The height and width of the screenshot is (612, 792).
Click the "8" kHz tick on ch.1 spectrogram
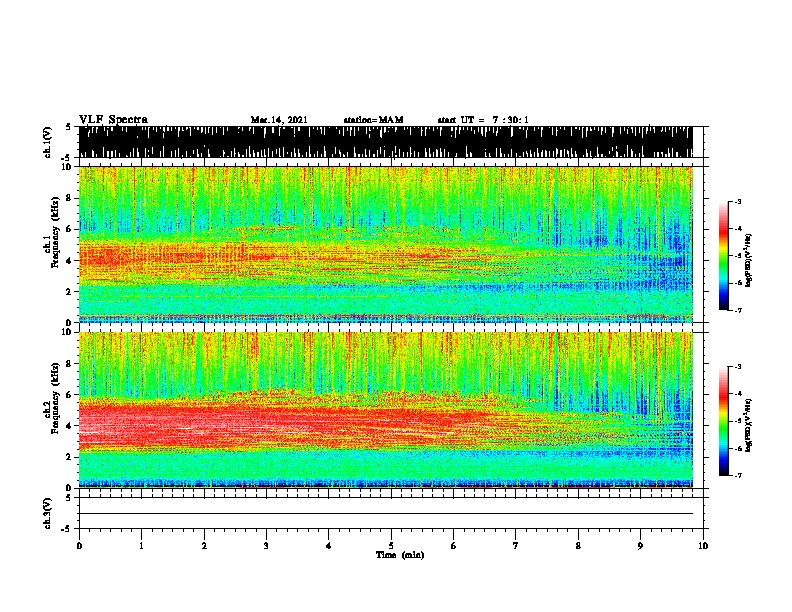pos(69,198)
